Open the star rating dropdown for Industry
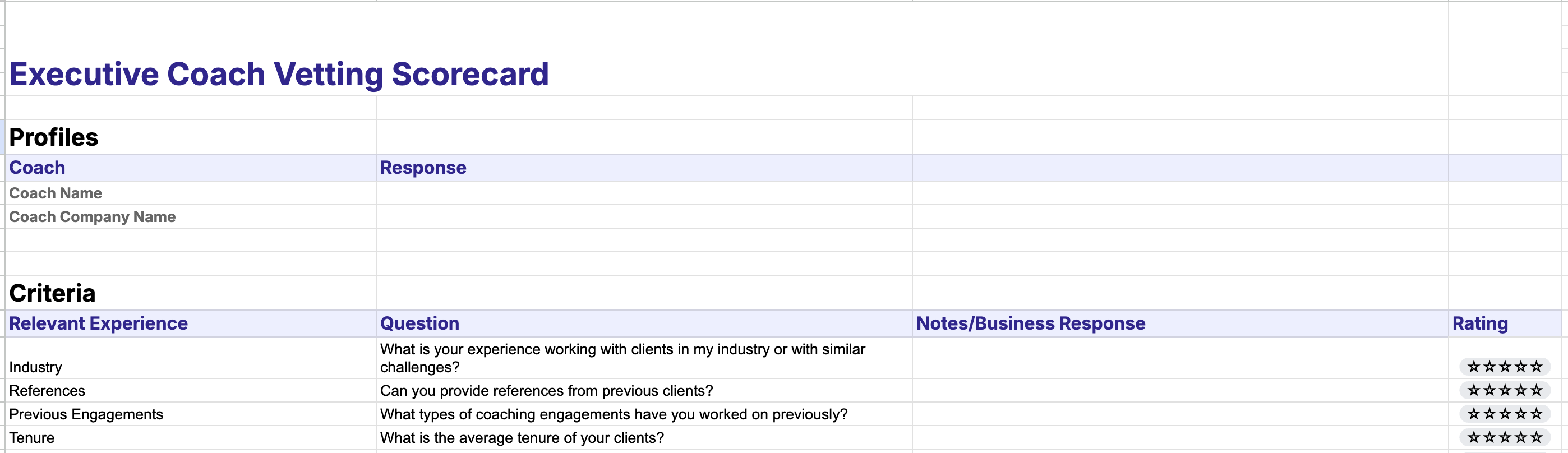The width and height of the screenshot is (1568, 453). click(x=1504, y=367)
